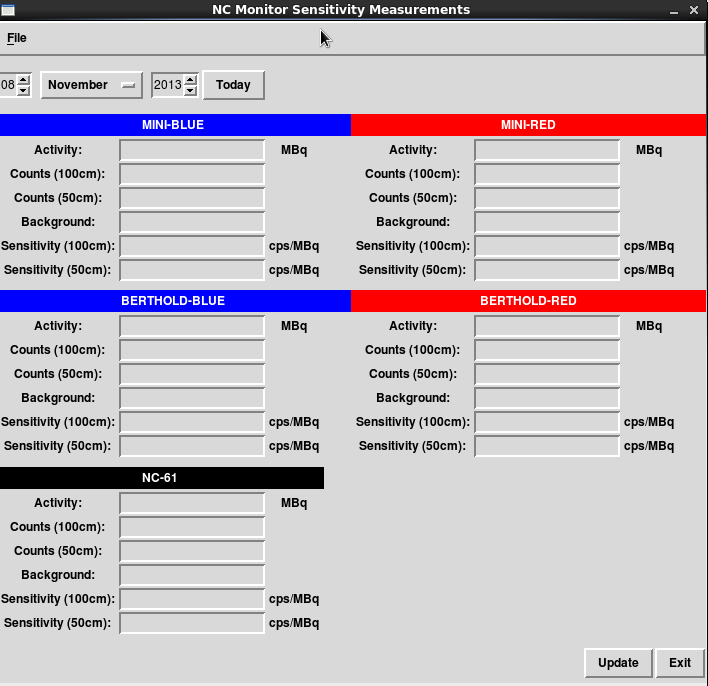The width and height of the screenshot is (708, 686).
Task: Close the NC Monitor window
Action: (x=694, y=9)
